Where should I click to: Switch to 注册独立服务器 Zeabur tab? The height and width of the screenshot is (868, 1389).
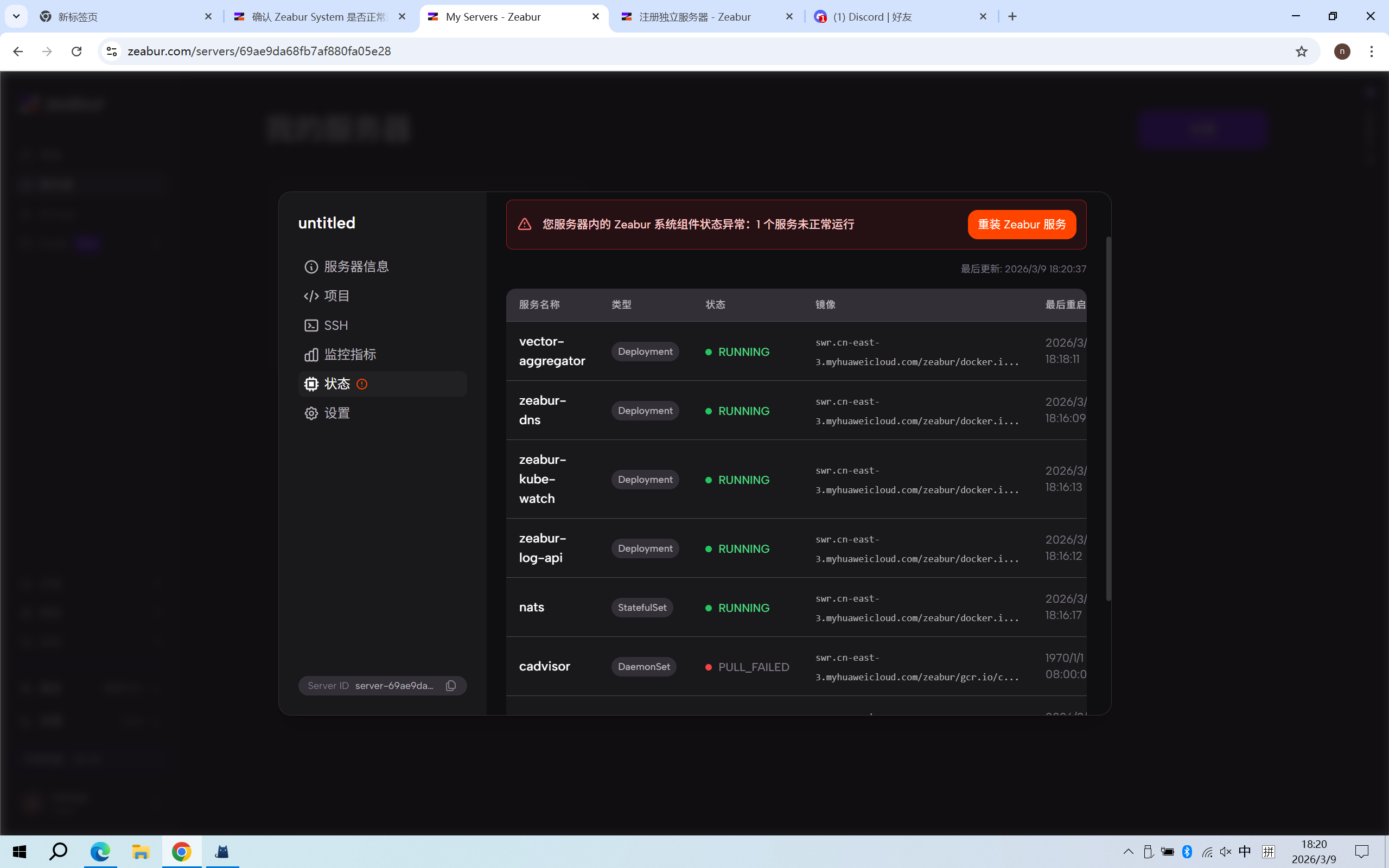click(694, 17)
